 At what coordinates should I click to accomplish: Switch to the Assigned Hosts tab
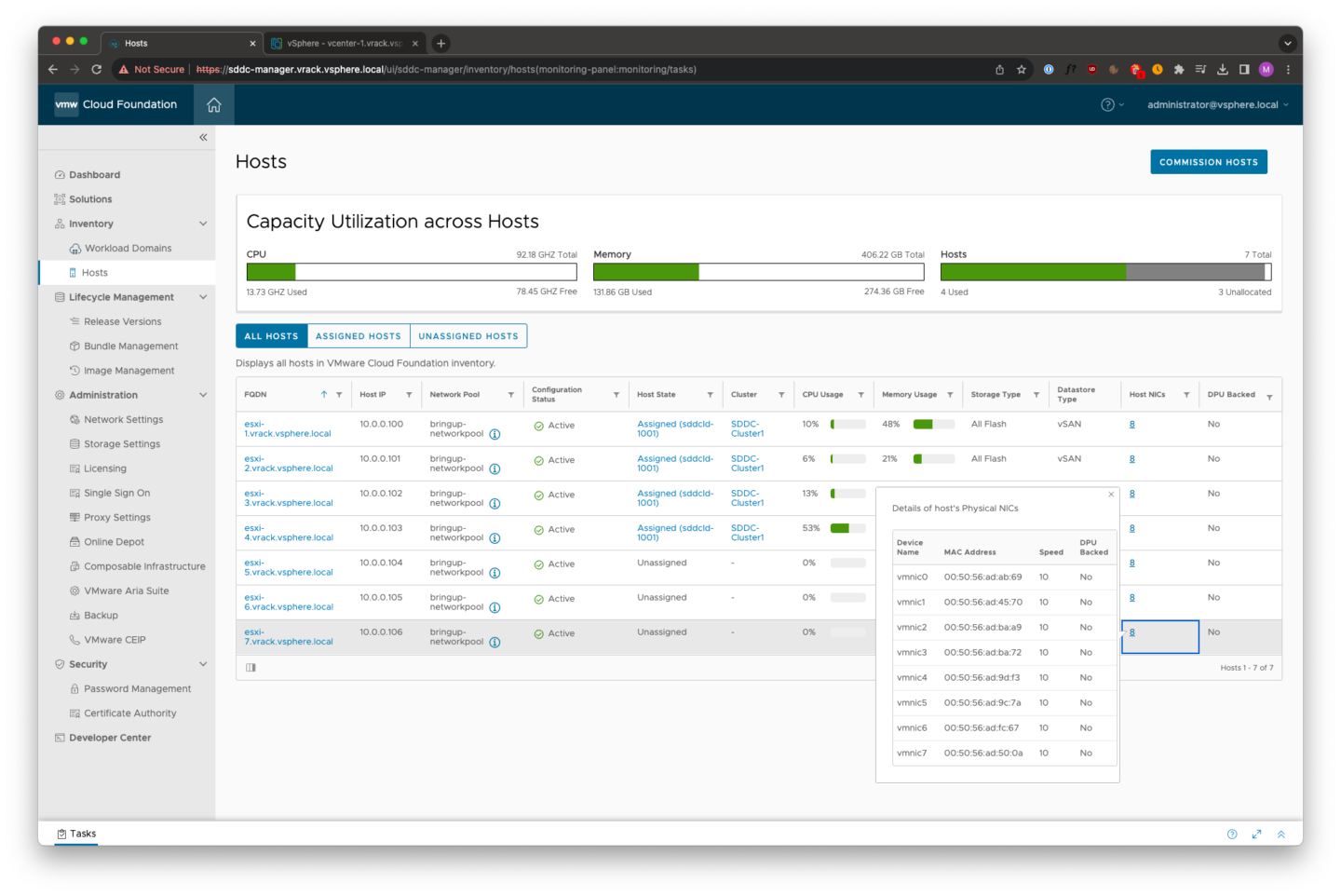tap(358, 335)
